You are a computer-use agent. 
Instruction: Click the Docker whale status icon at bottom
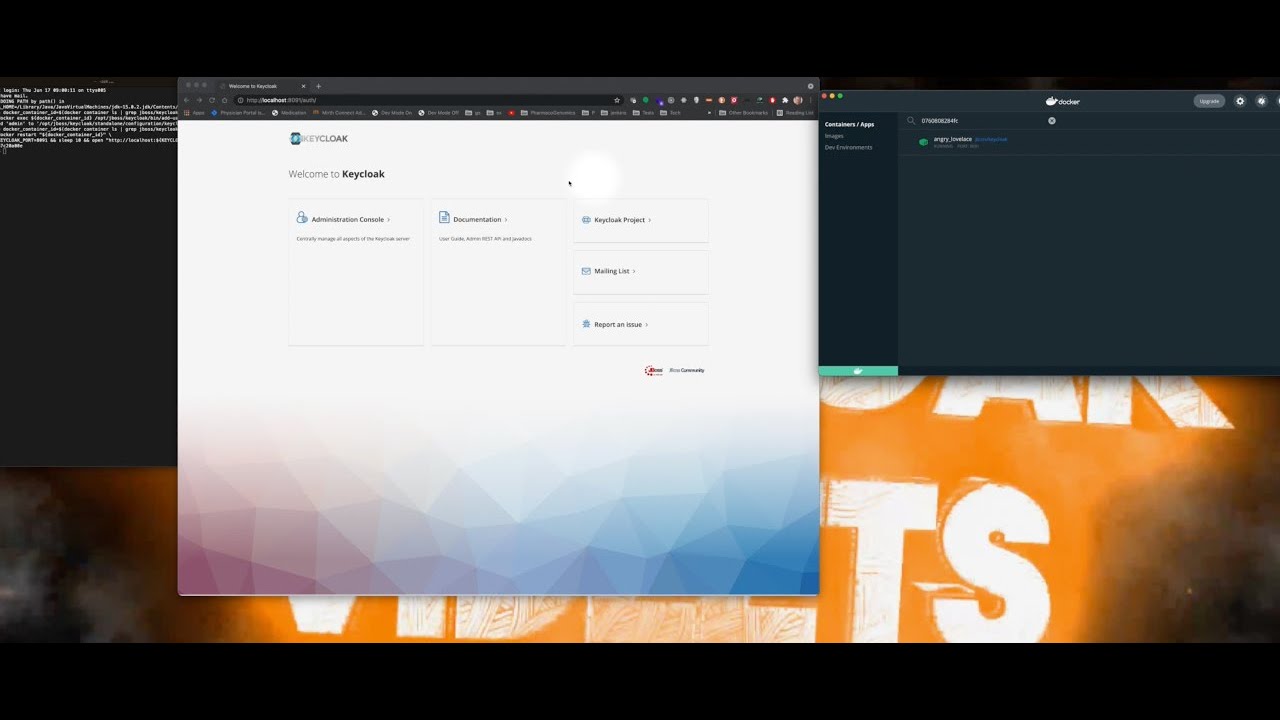[x=857, y=371]
